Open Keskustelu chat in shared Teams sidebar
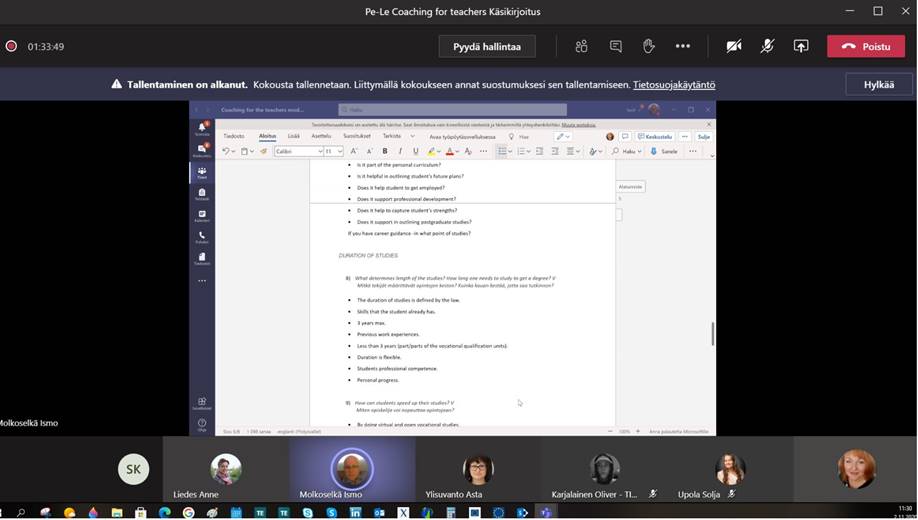This screenshot has height=520, width=918. tap(202, 150)
